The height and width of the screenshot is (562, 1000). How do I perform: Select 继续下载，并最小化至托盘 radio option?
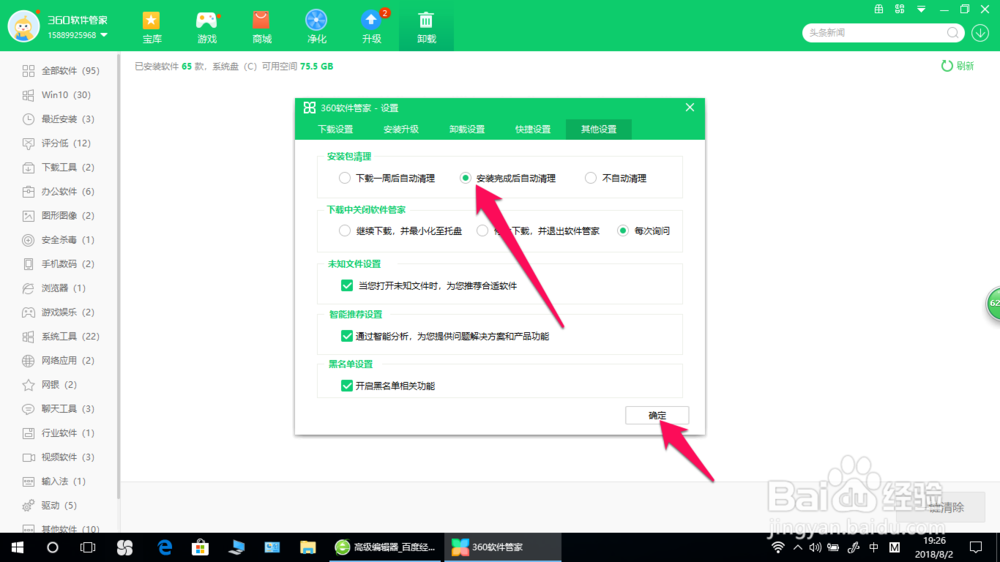tap(344, 231)
